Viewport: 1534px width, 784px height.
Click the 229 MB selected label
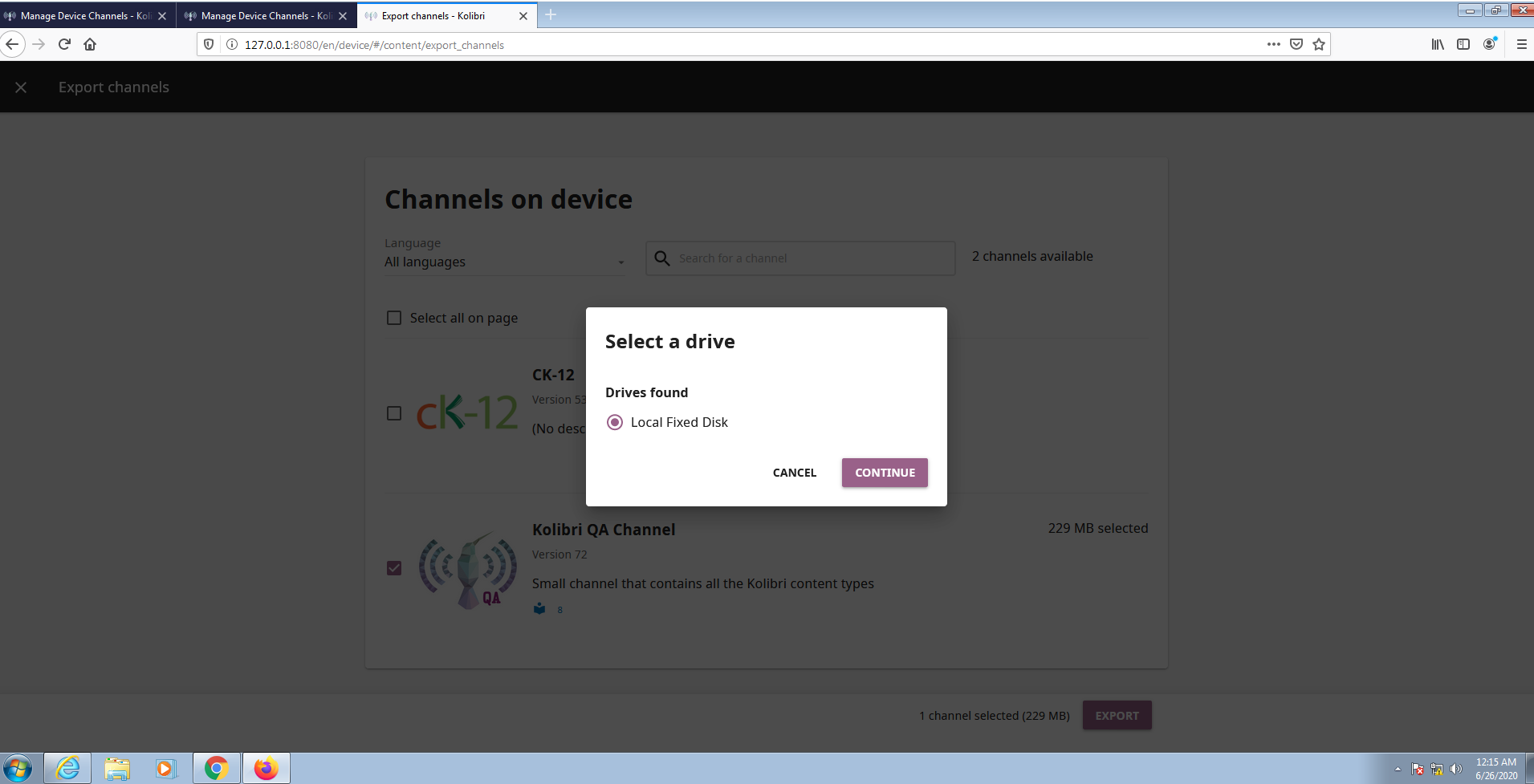point(1097,528)
